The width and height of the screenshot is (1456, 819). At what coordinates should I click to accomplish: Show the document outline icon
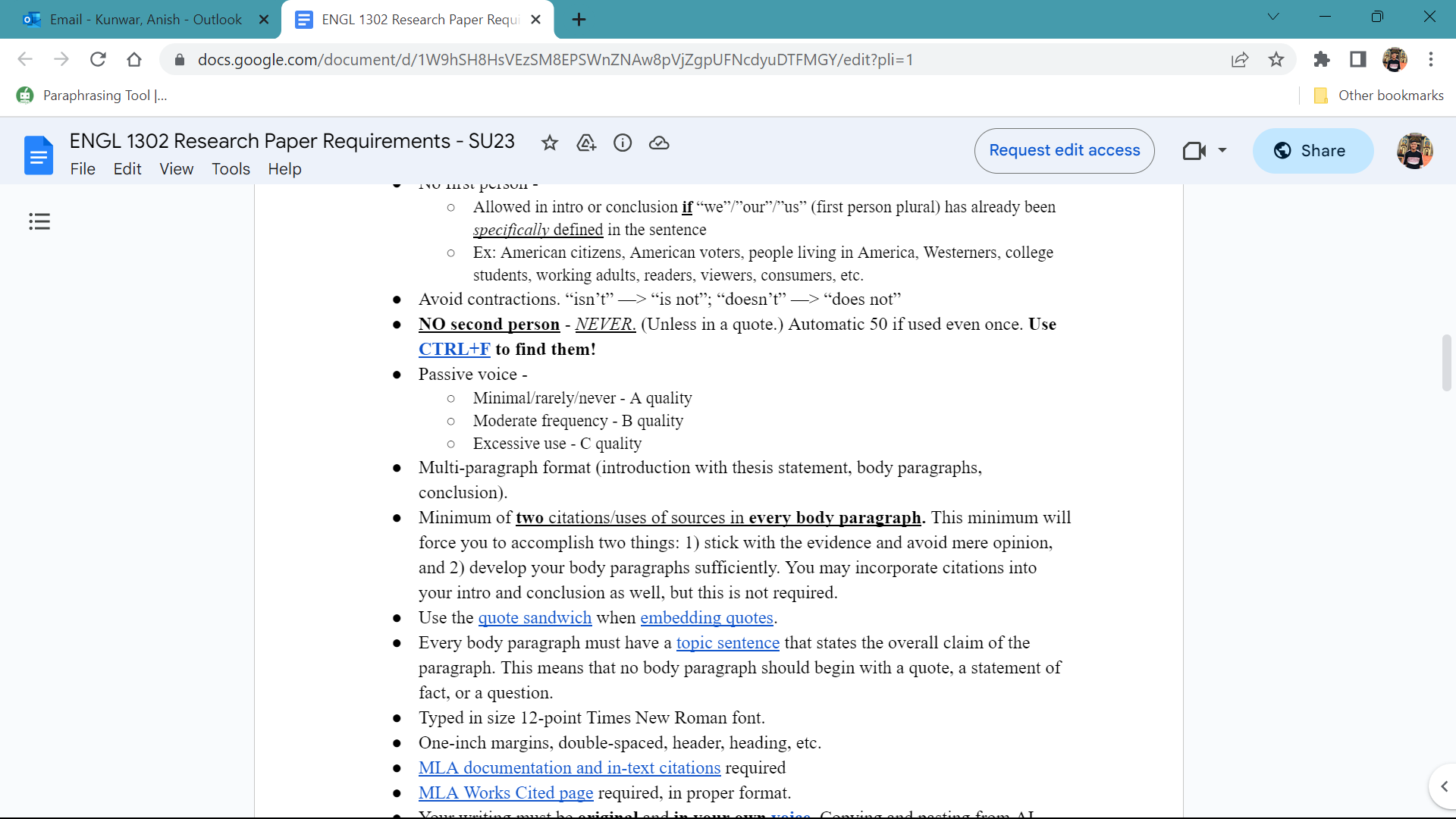pos(39,221)
